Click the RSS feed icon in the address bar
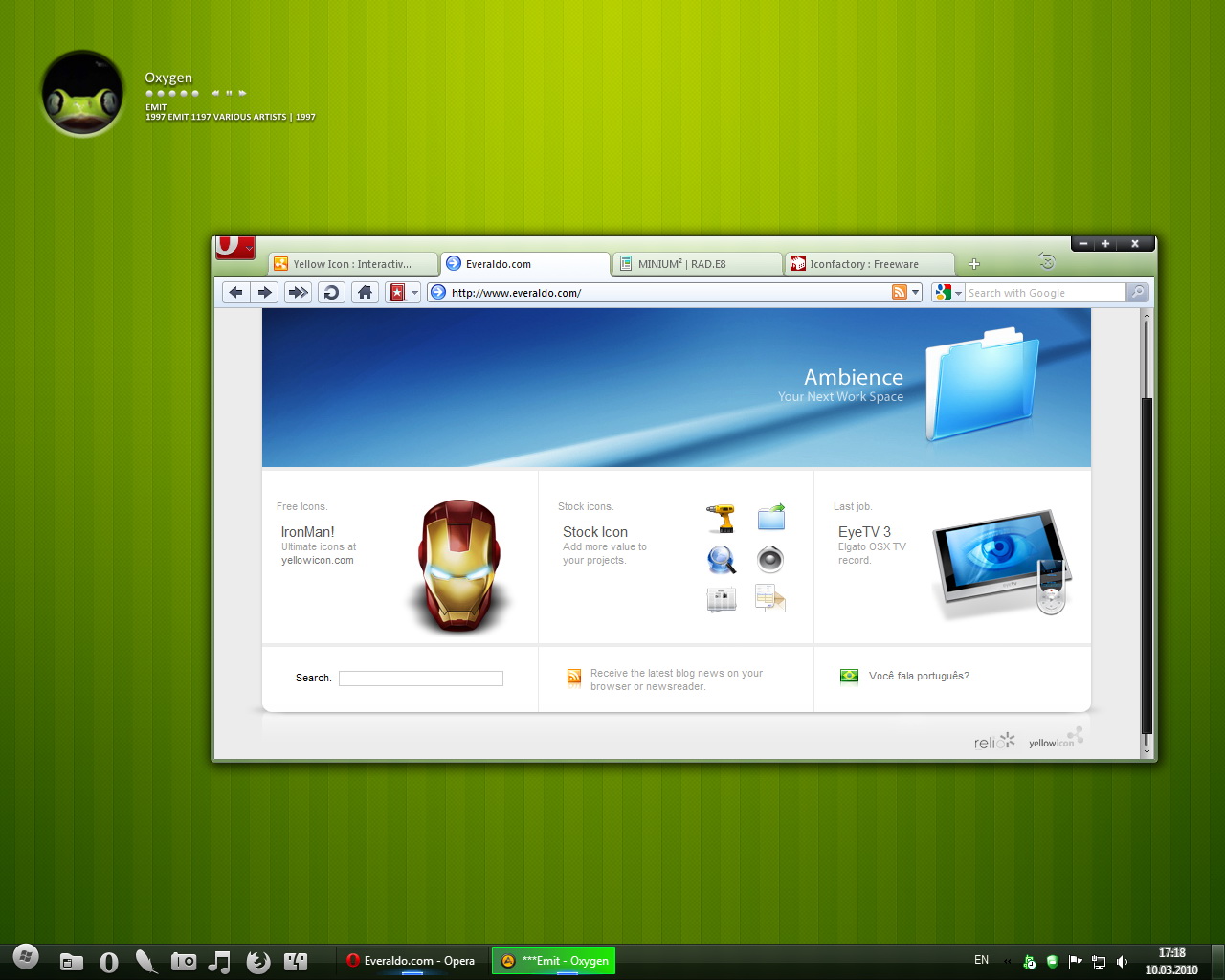This screenshot has height=980, width=1225. coord(899,293)
